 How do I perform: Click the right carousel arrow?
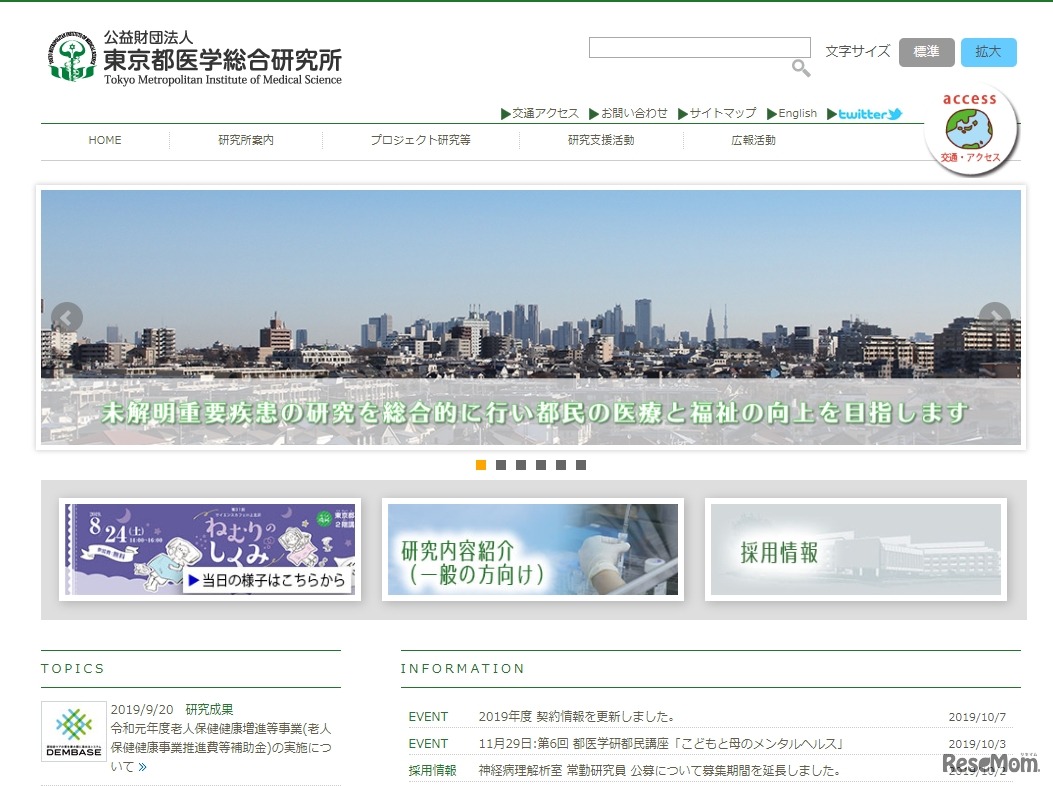[997, 318]
